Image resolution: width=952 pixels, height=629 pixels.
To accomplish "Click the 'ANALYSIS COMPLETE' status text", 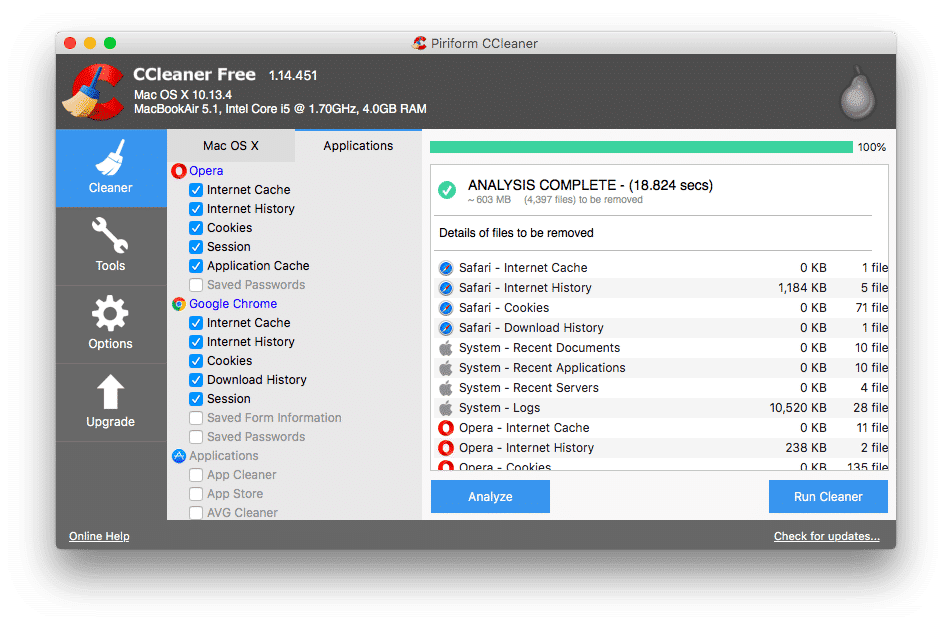I will [590, 185].
